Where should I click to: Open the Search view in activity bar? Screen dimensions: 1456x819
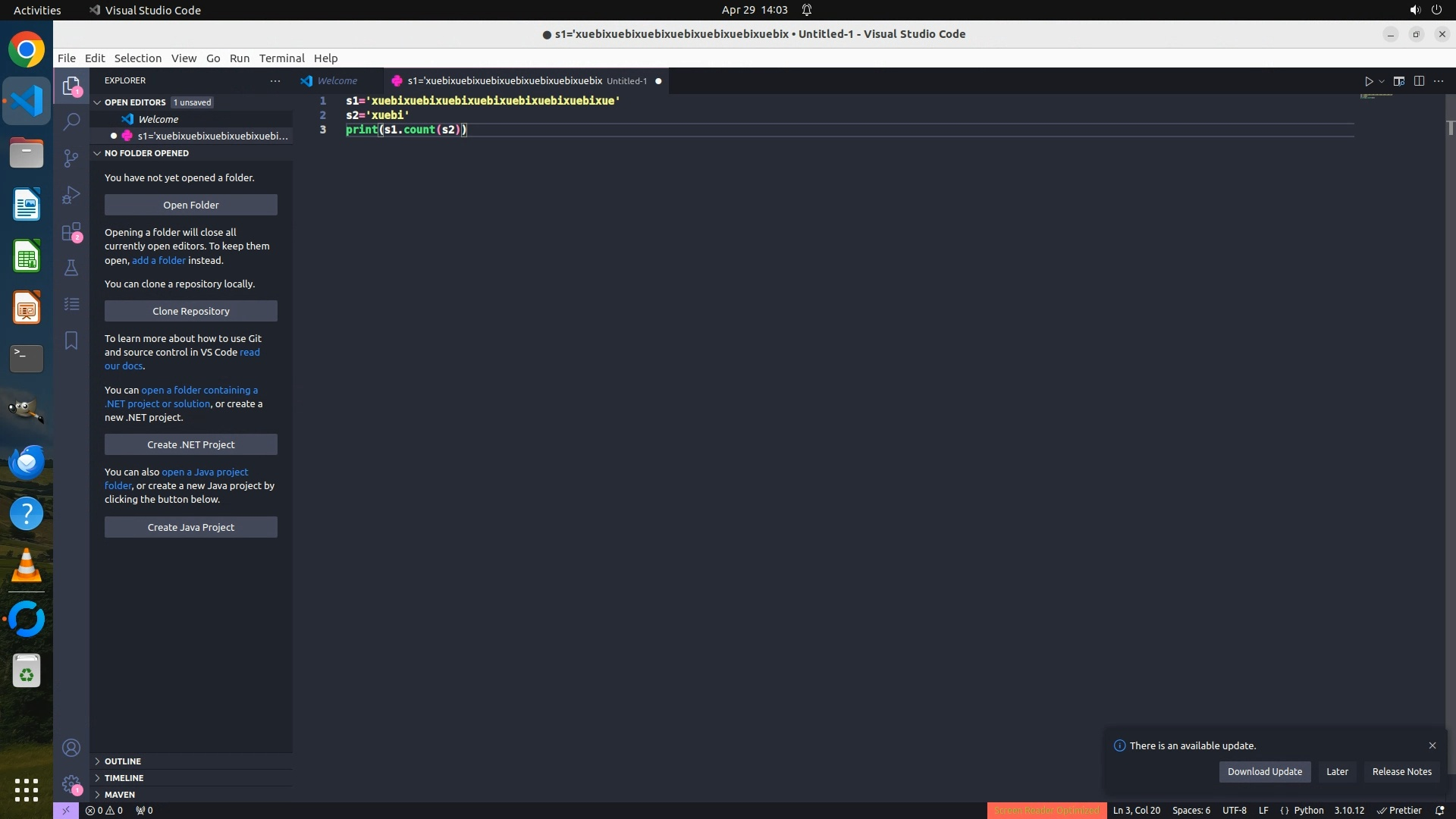71,121
